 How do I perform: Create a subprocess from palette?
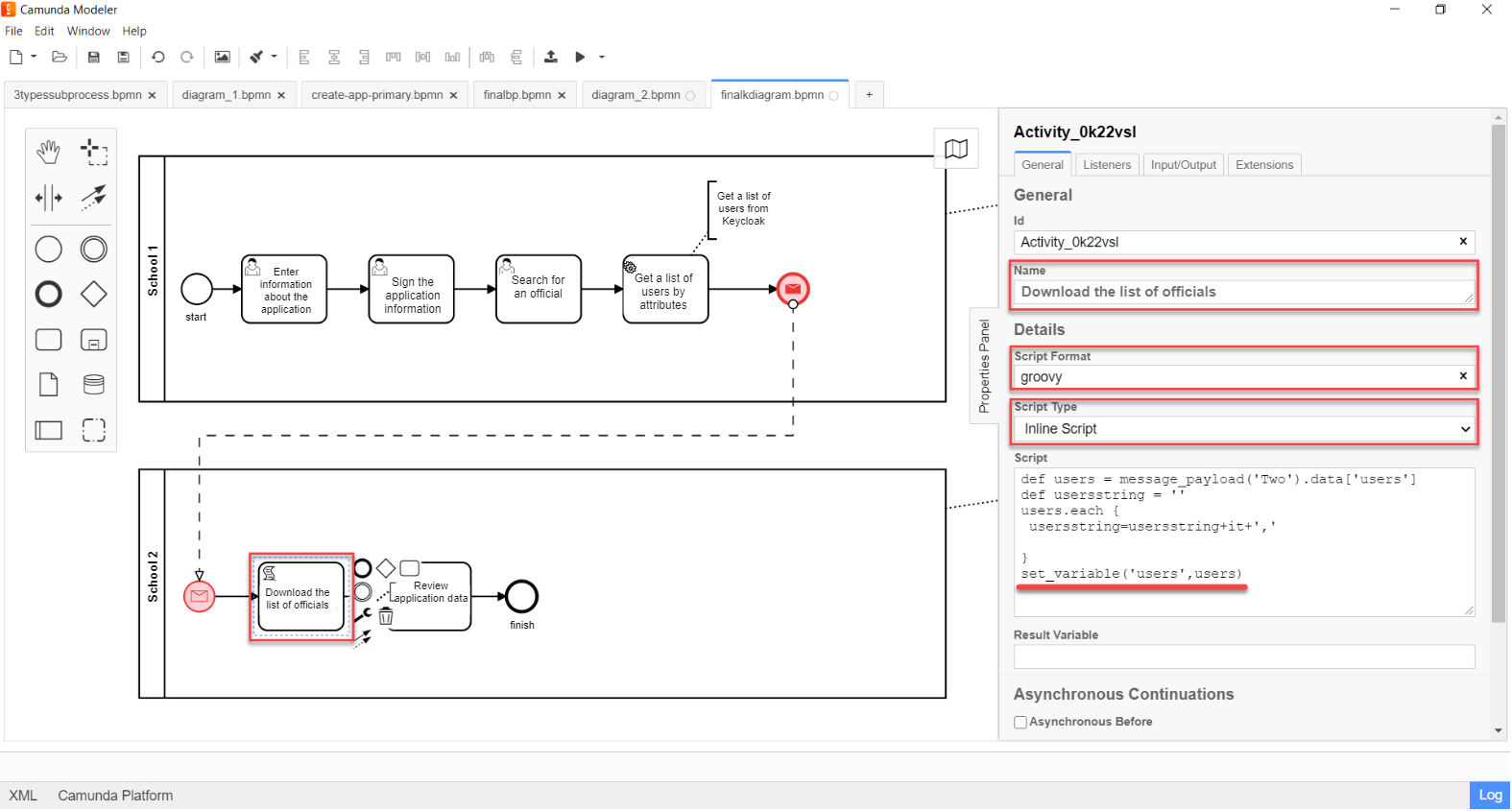click(93, 340)
